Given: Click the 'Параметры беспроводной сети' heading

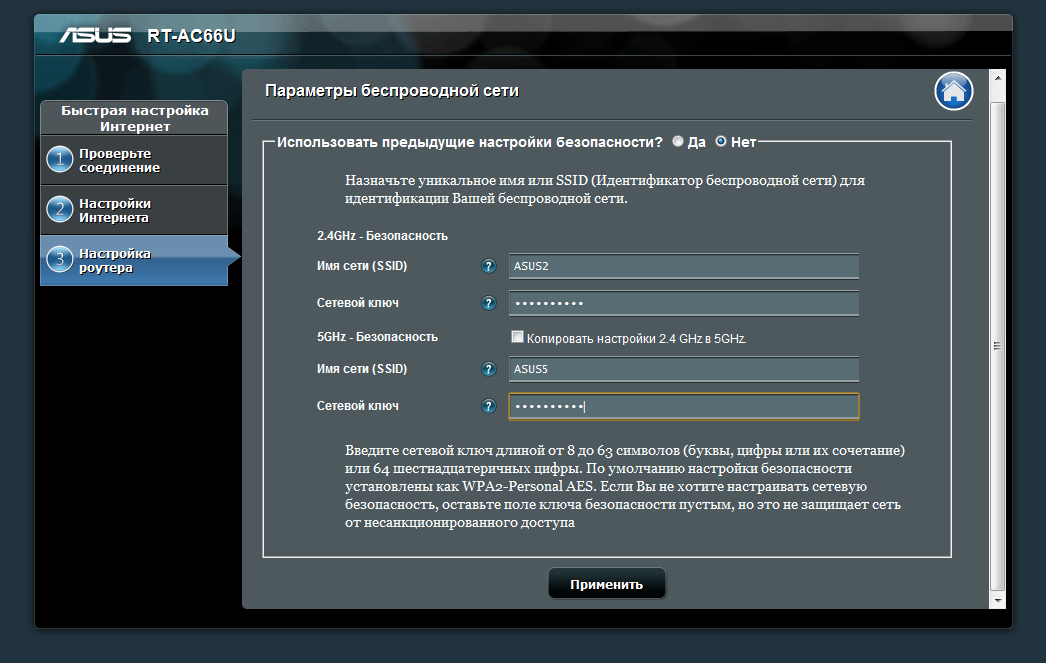Looking at the screenshot, I should point(392,91).
